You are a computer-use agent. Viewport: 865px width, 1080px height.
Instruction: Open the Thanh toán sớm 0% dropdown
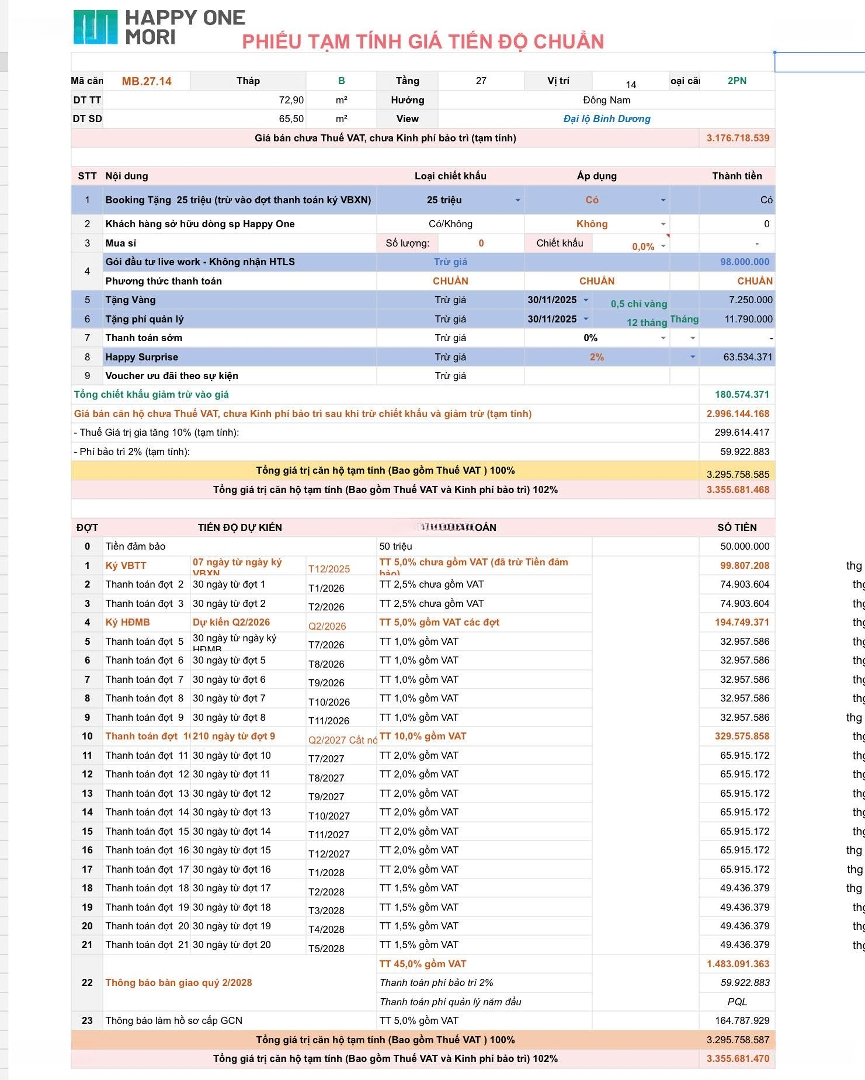(x=664, y=338)
